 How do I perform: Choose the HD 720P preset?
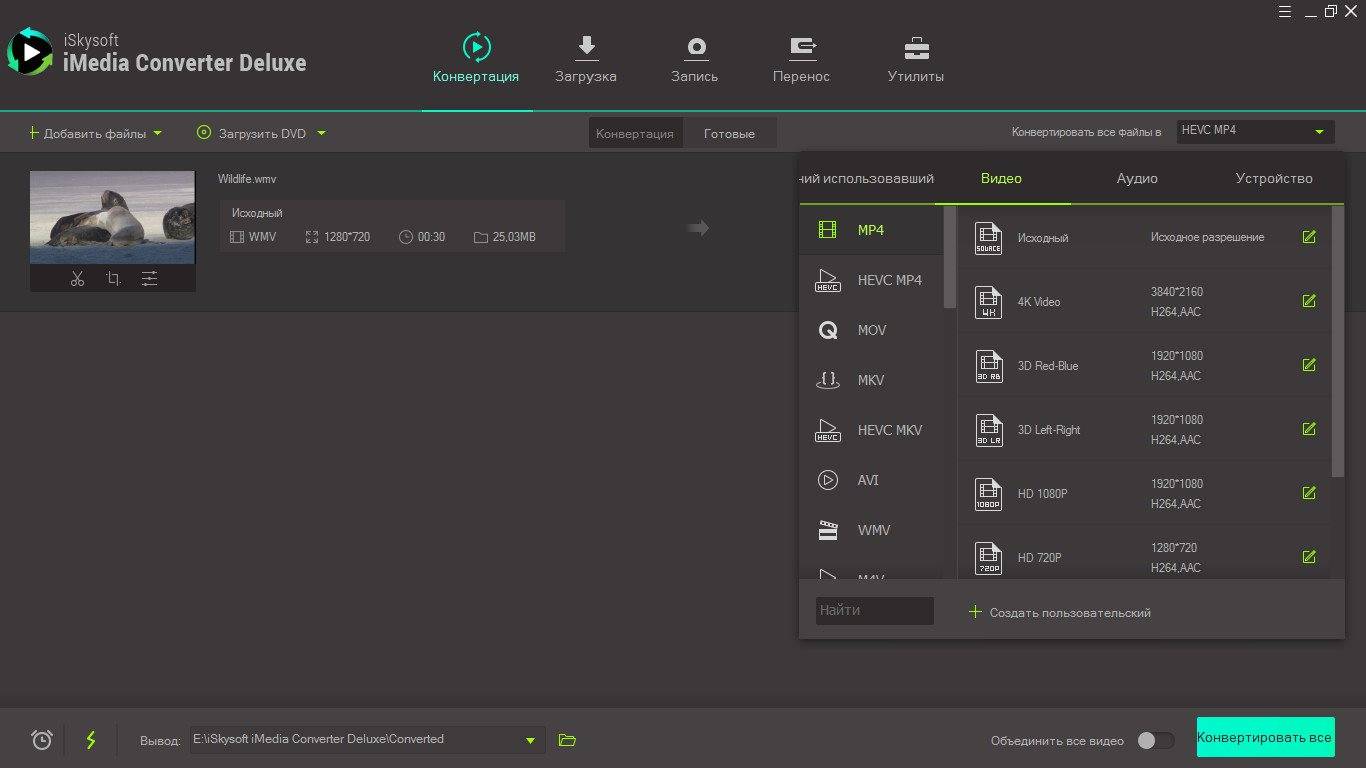1144,552
